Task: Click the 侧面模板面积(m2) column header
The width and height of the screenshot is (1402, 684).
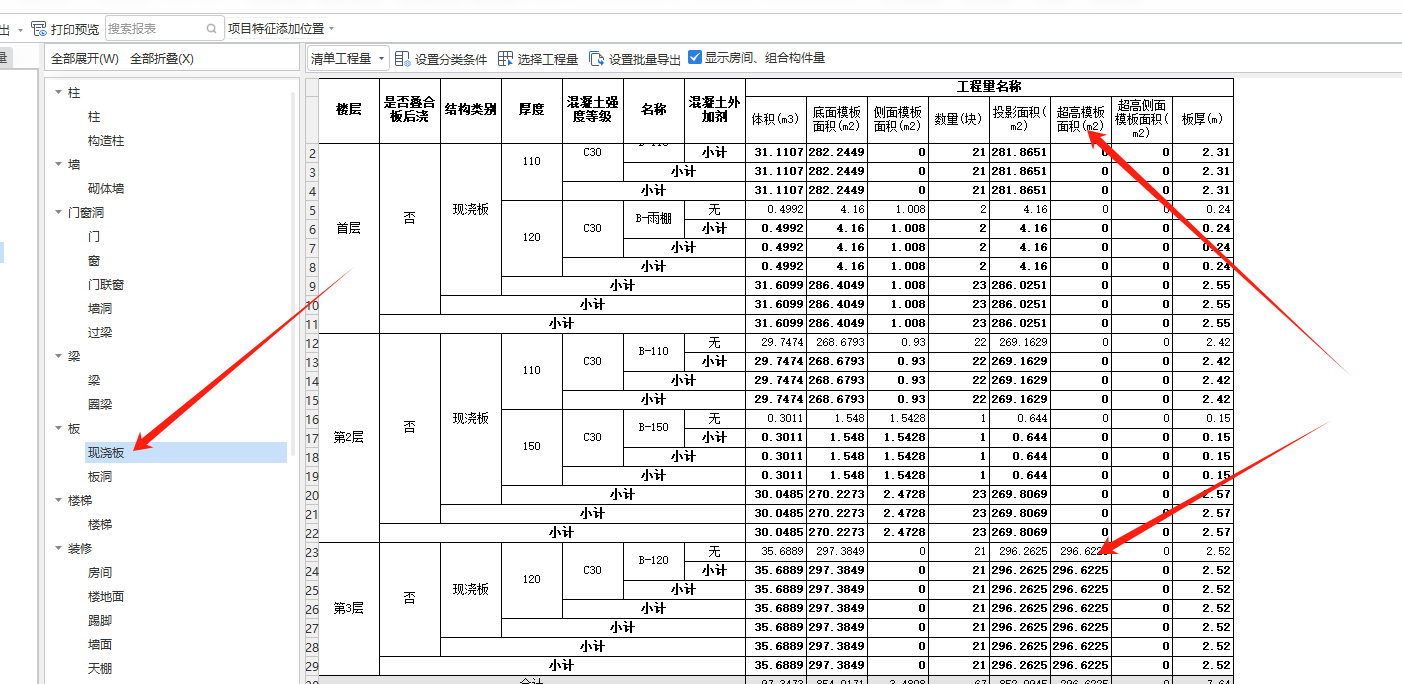Action: click(898, 120)
